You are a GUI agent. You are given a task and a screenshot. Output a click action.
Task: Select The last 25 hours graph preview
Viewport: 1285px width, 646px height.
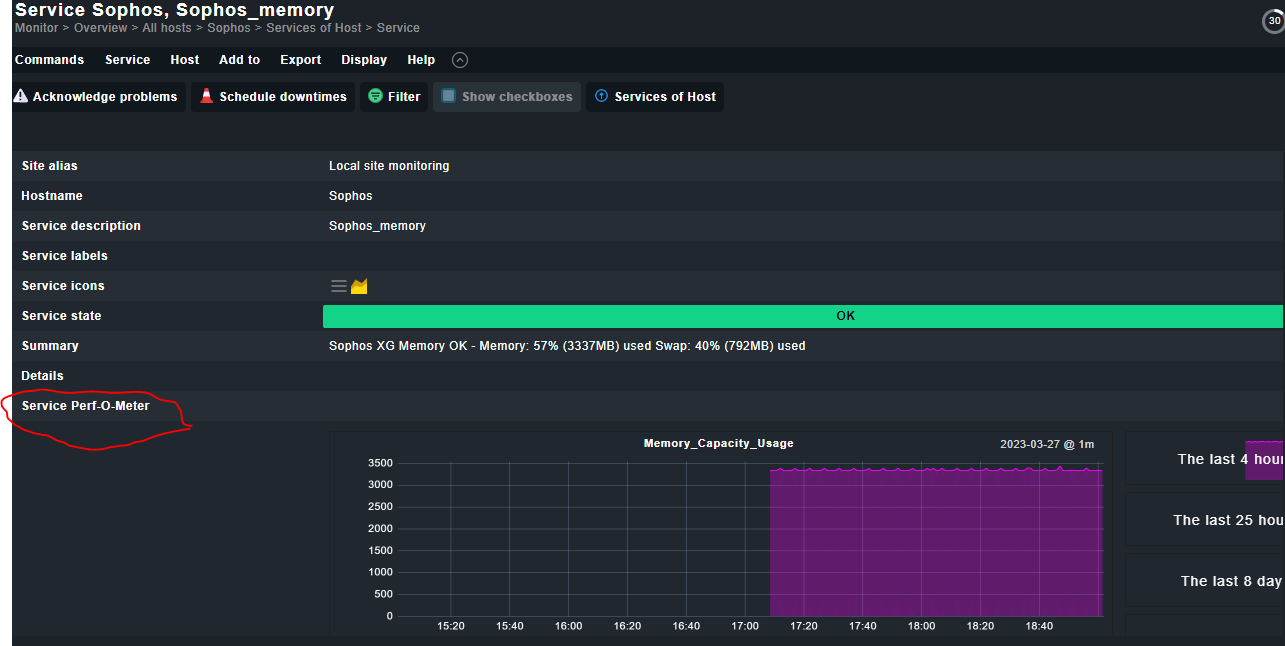1205,520
